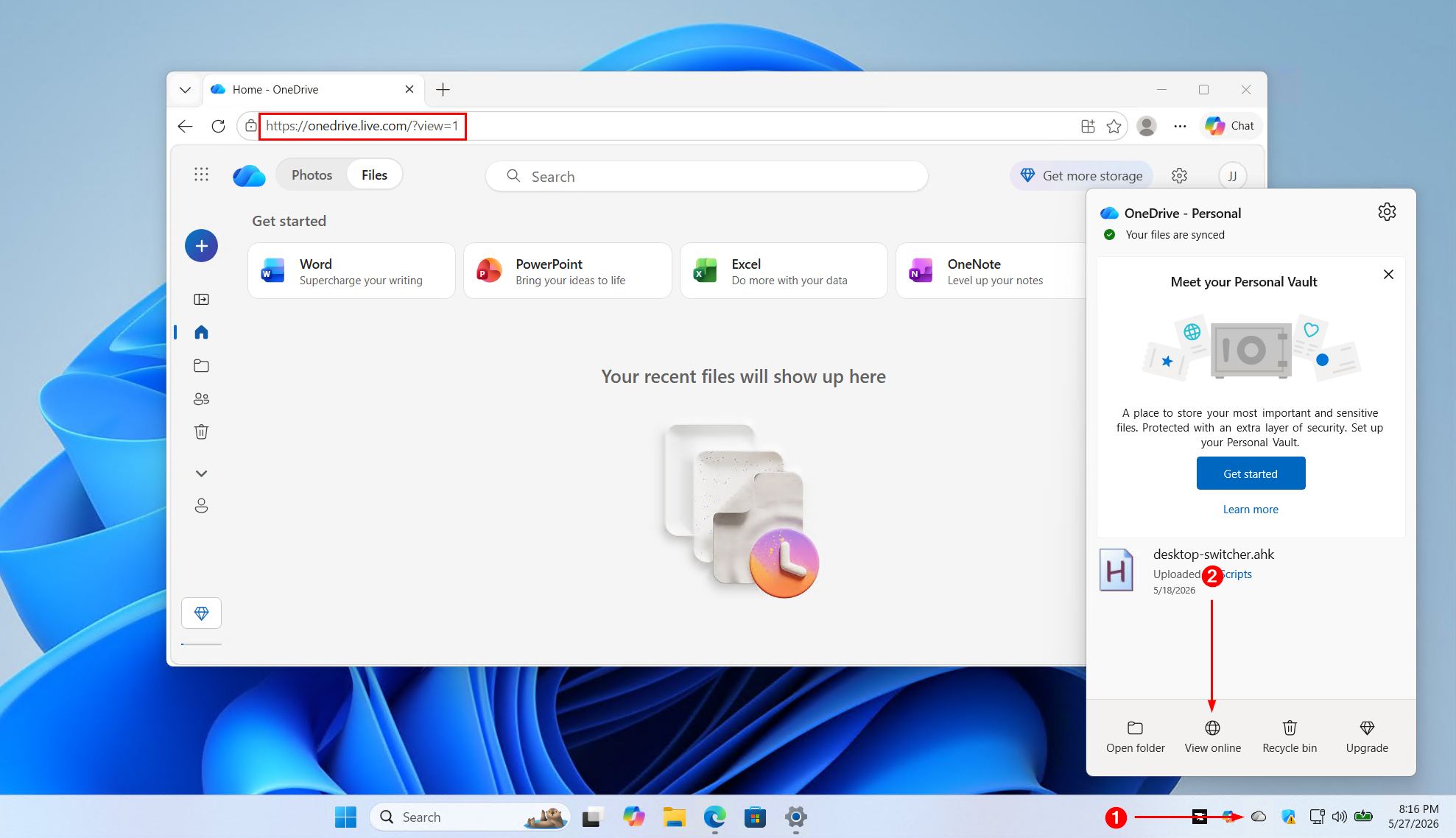
Task: Click the Get more storage button
Action: point(1081,176)
